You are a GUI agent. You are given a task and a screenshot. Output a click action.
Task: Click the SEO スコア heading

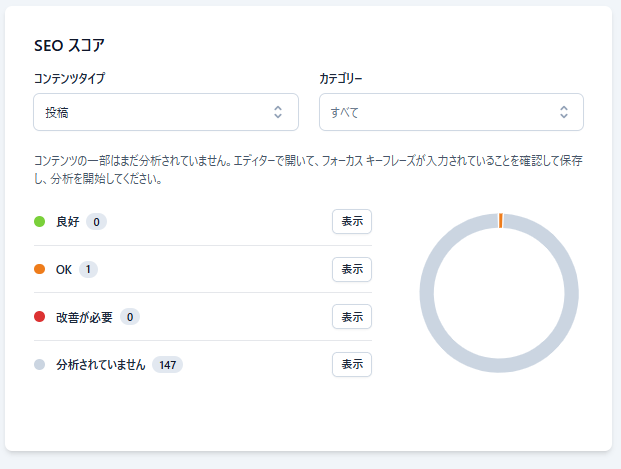tap(69, 45)
